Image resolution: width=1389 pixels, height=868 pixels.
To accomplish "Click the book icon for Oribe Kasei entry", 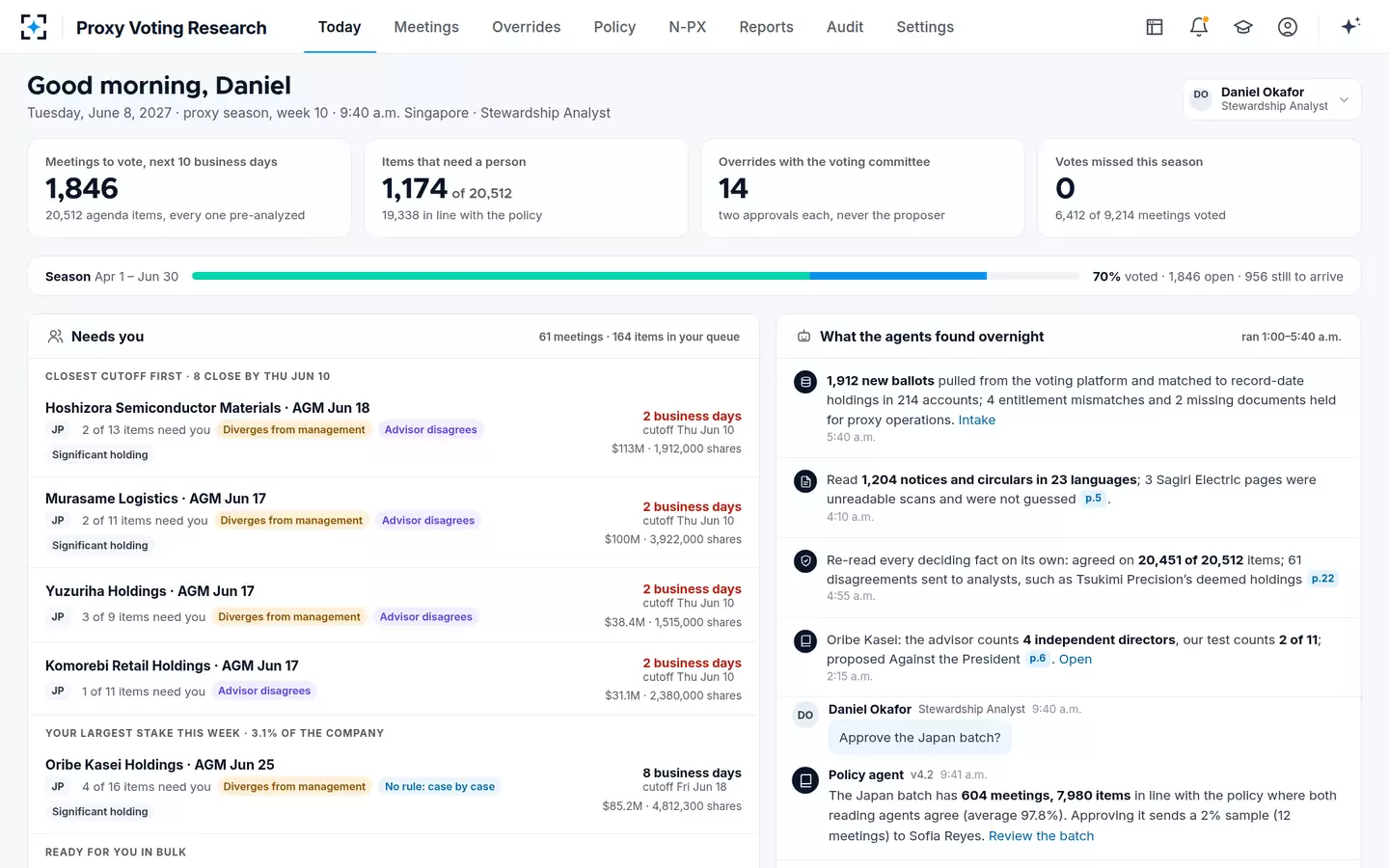I will point(805,640).
